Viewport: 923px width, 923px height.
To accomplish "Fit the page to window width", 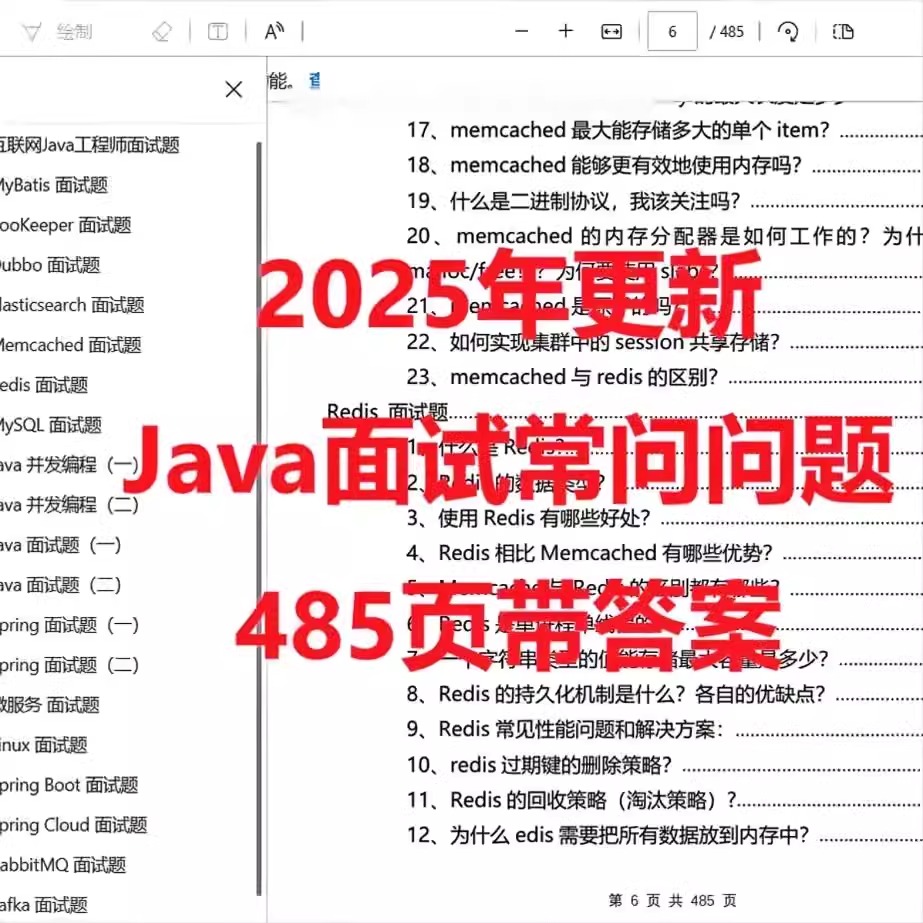I will (x=610, y=31).
